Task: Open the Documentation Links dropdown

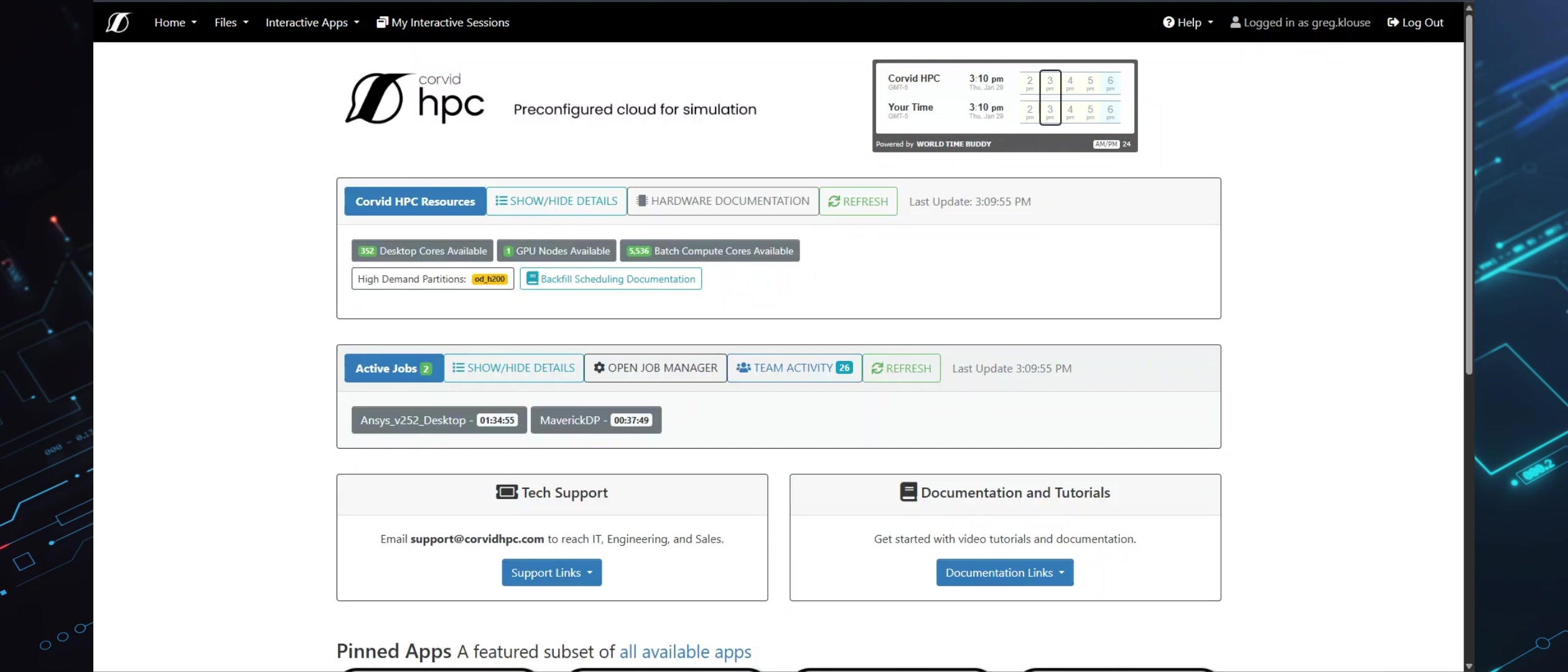Action: (1005, 572)
